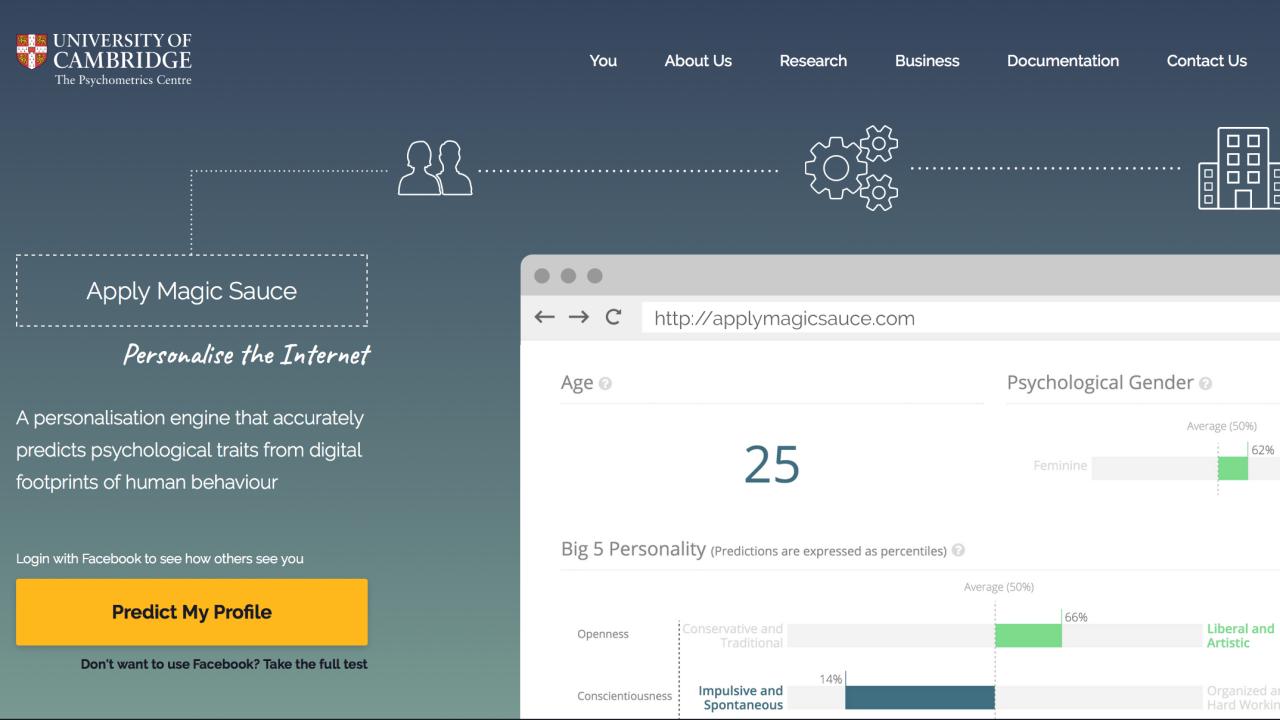
Task: Click the help icon after Big 5 Personality
Action: click(x=958, y=550)
